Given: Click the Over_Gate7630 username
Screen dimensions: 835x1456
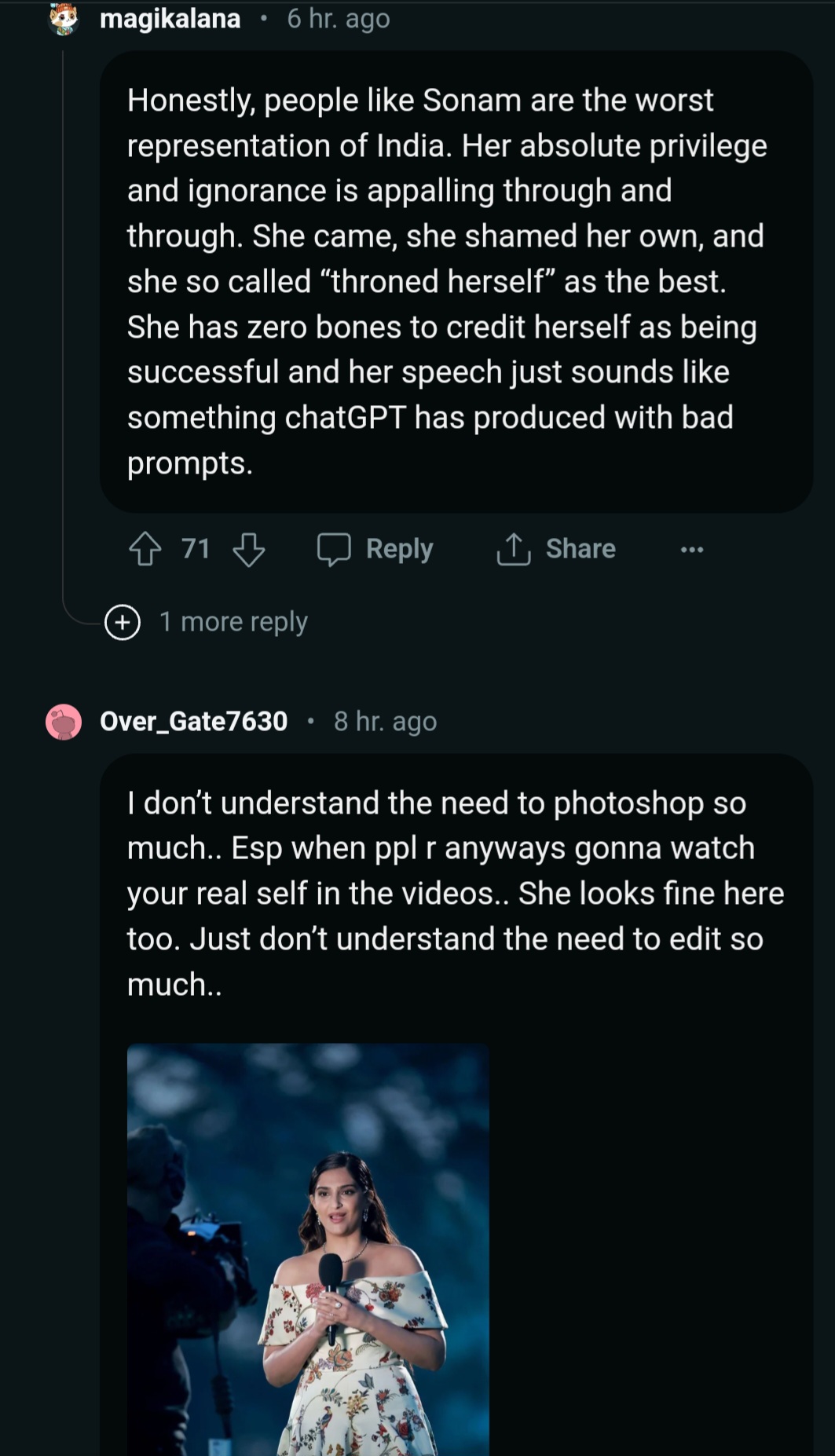Looking at the screenshot, I should (194, 721).
